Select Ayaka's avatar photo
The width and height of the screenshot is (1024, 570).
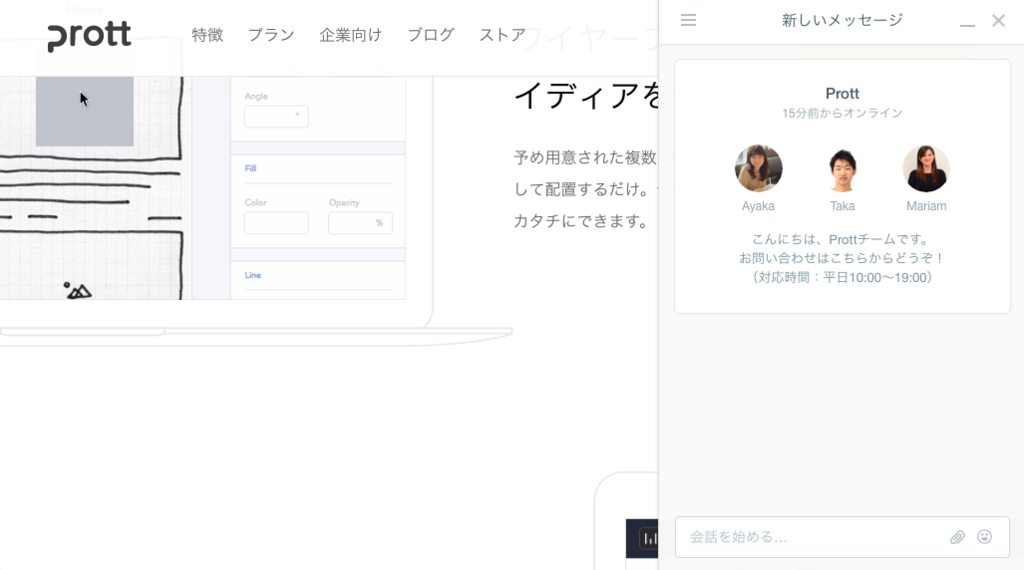pyautogui.click(x=758, y=168)
